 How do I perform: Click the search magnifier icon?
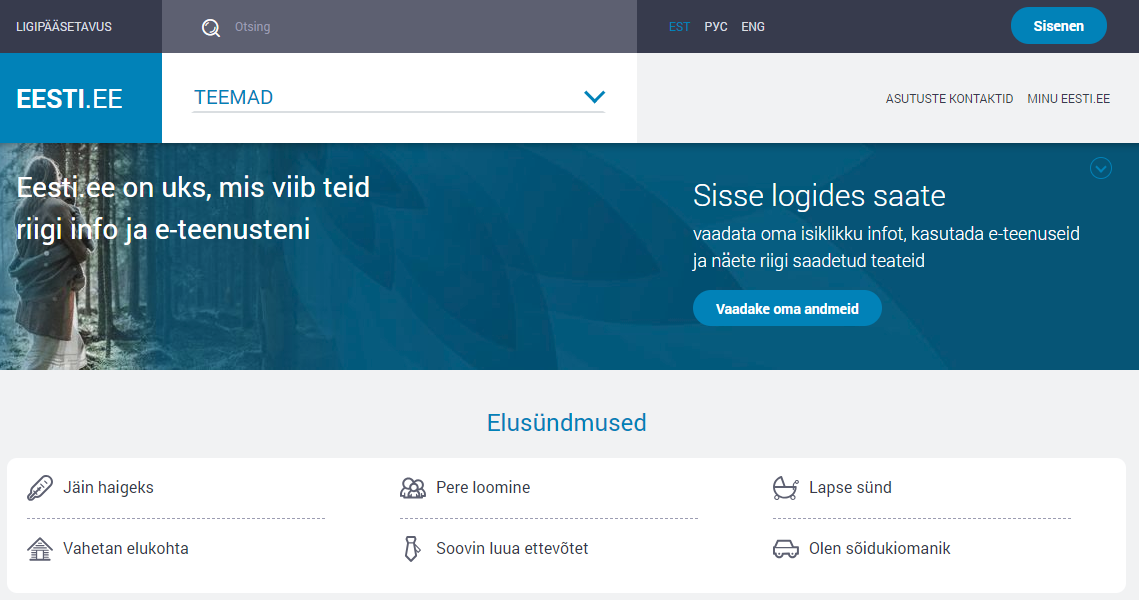[x=210, y=27]
